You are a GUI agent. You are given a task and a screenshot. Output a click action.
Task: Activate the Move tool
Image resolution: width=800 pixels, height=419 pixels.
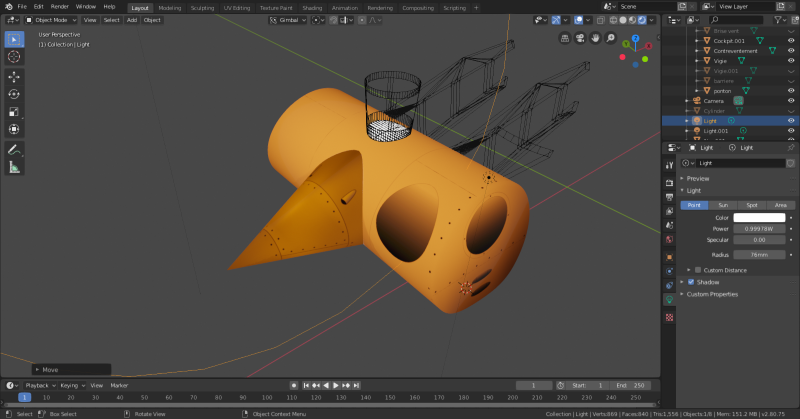coord(14,76)
